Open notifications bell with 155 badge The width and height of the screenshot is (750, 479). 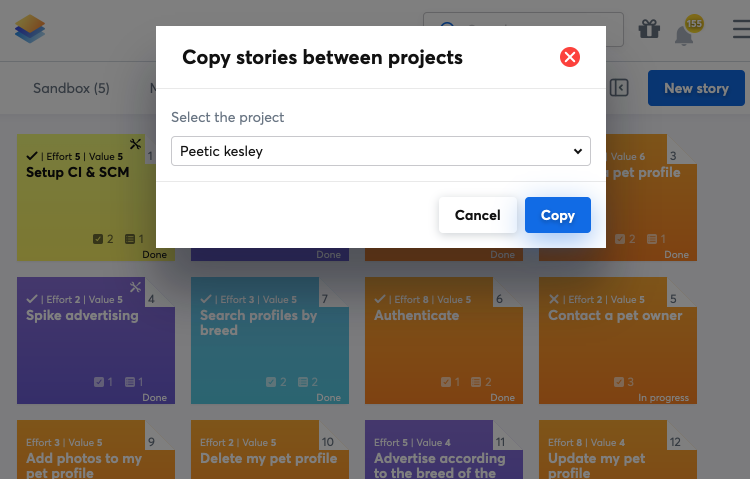pos(684,33)
